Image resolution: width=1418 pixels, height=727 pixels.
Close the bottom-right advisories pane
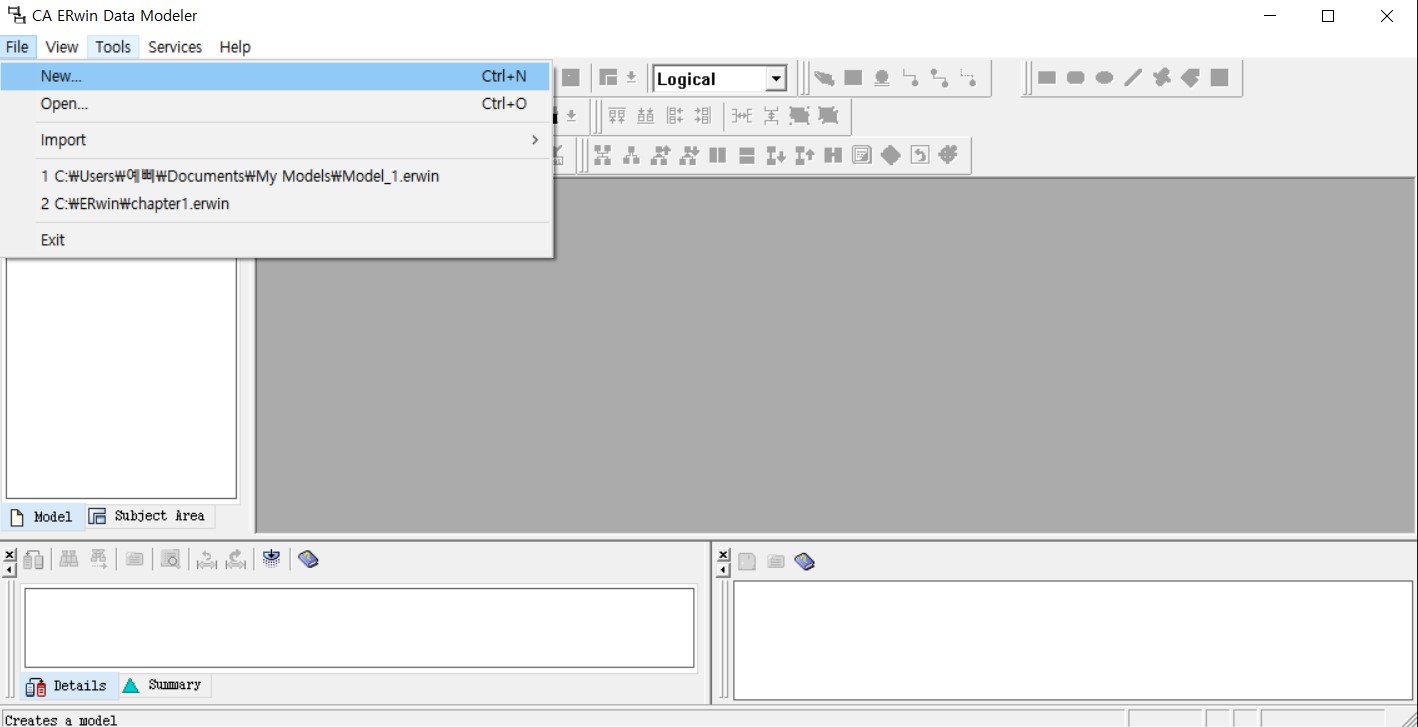[x=724, y=555]
